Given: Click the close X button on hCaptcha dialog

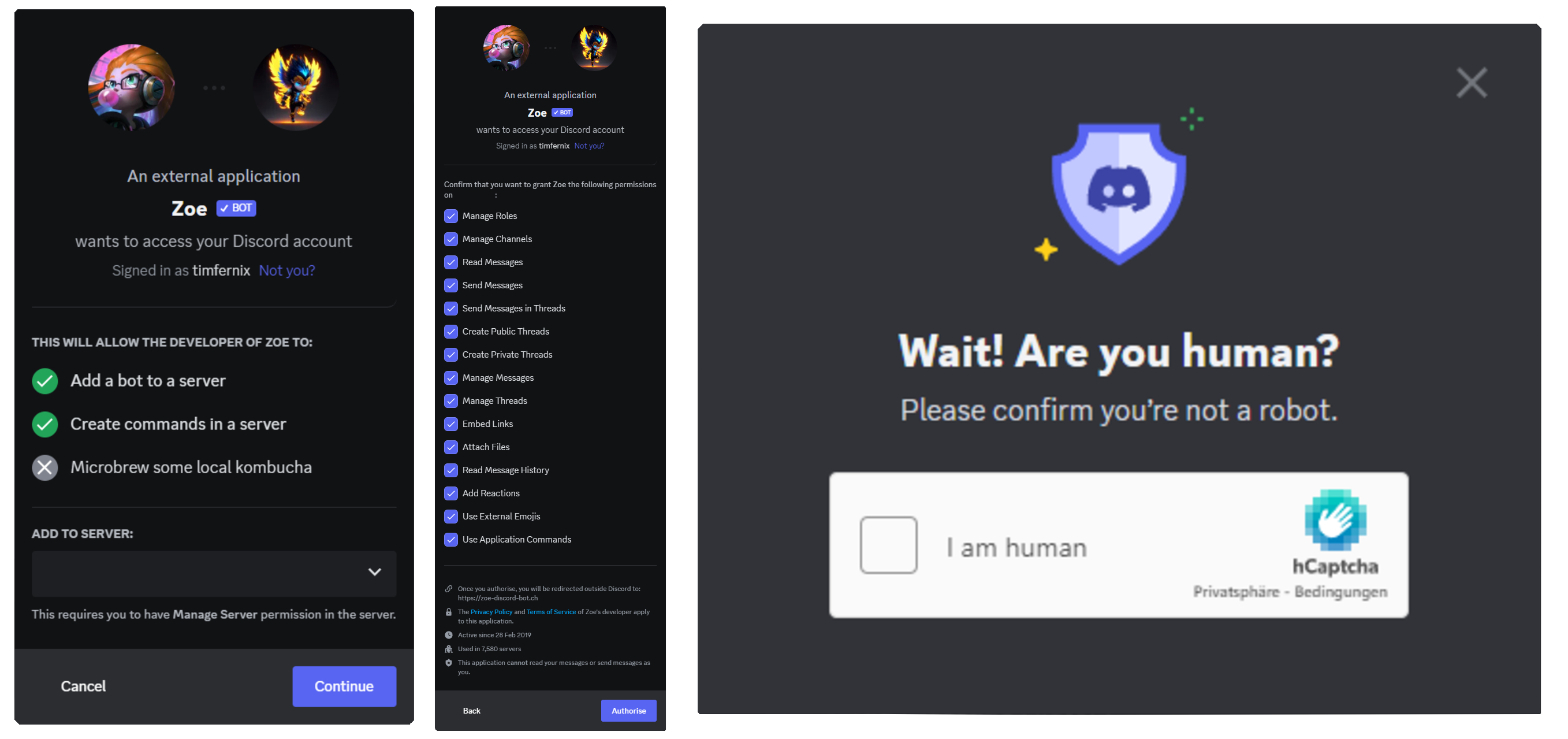Looking at the screenshot, I should (x=1471, y=82).
